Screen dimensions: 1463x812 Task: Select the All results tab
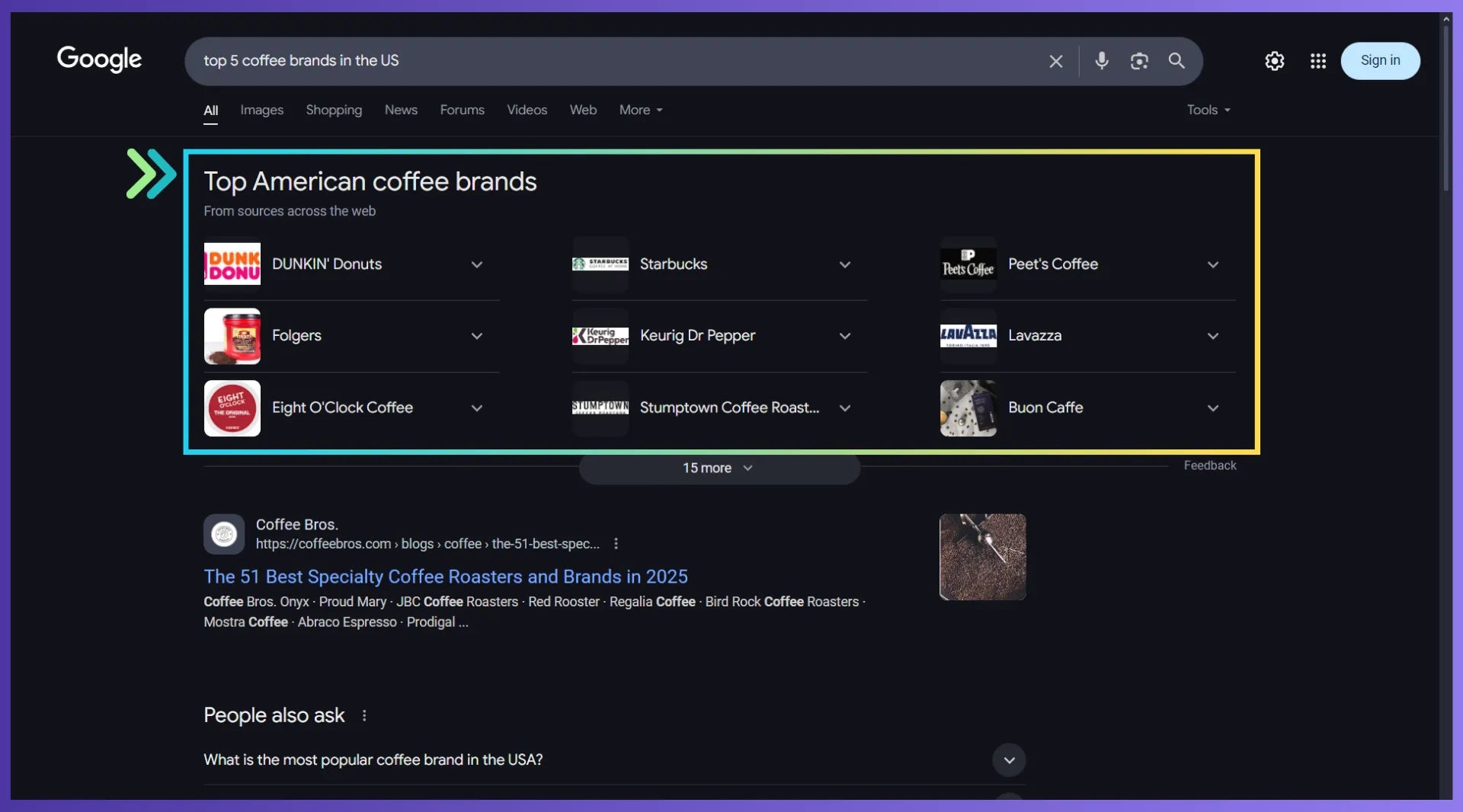[x=211, y=110]
